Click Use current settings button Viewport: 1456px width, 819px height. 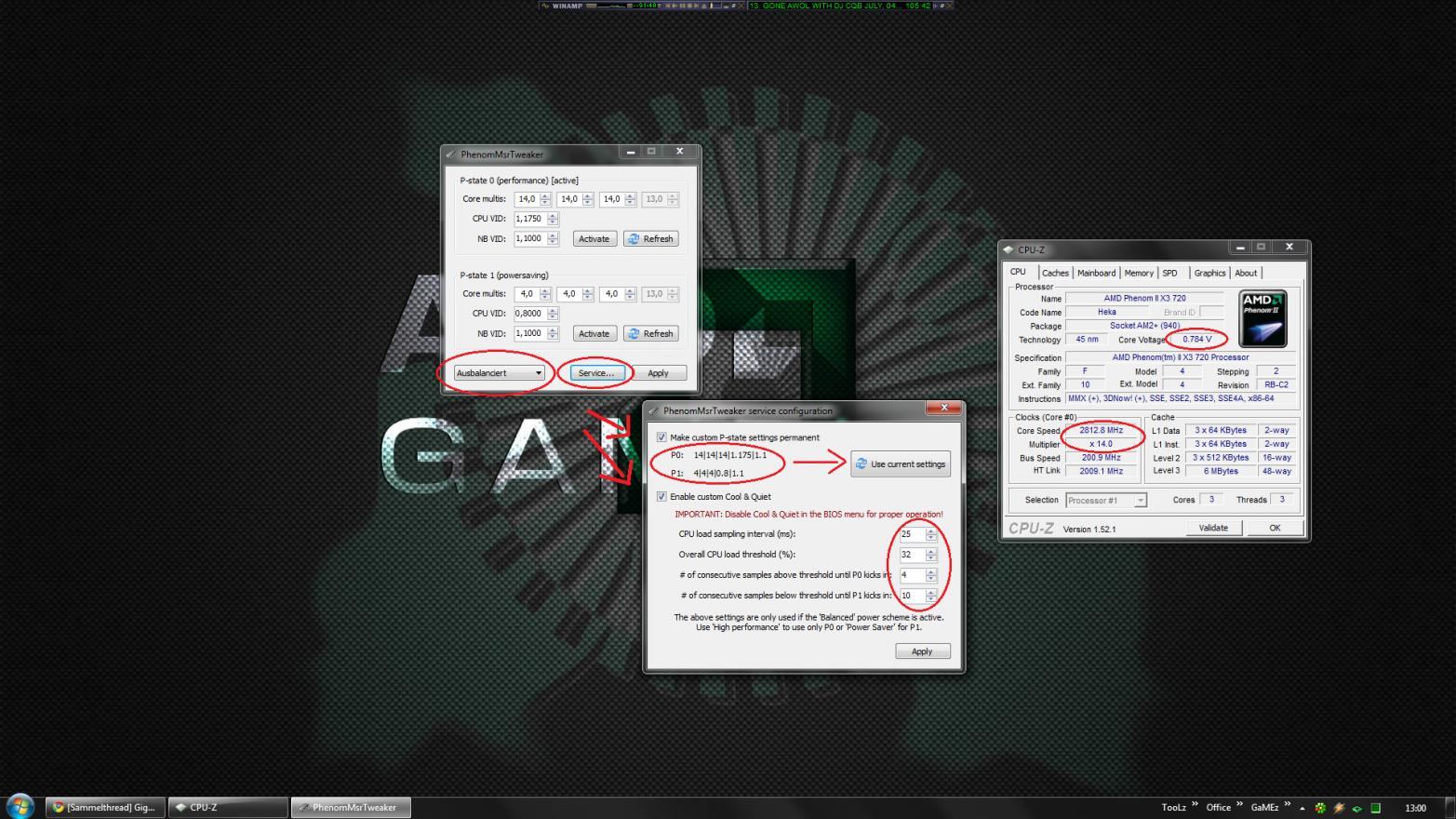pyautogui.click(x=901, y=464)
